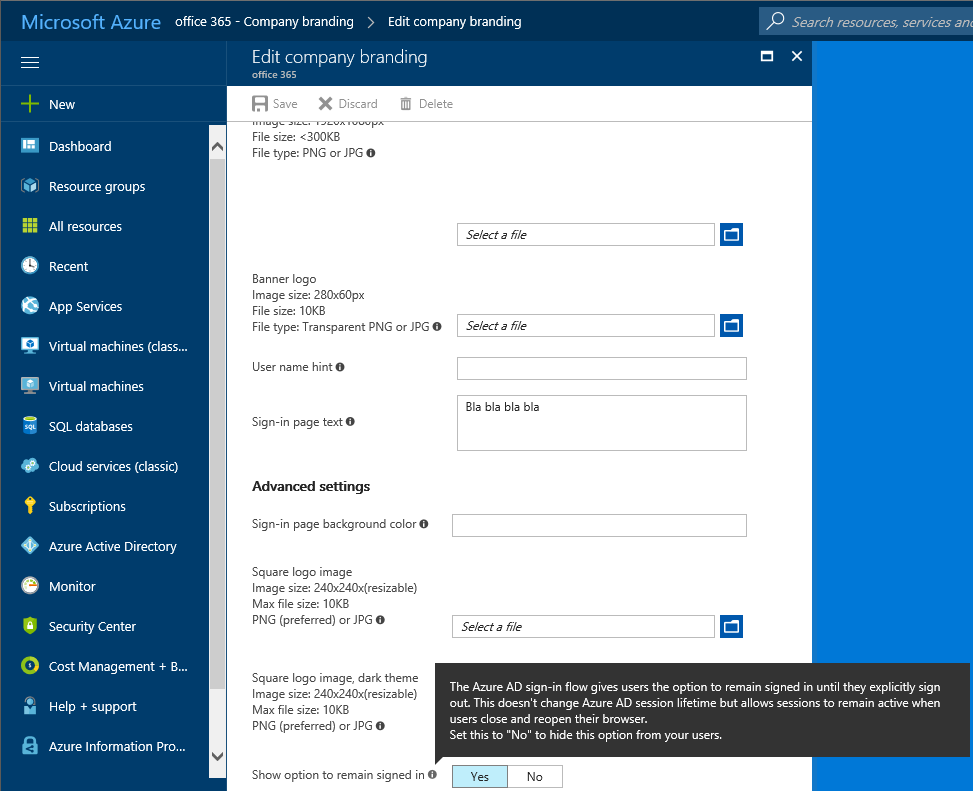Open Azure Information Protection lock icon
Image resolution: width=973 pixels, height=791 pixels.
[x=30, y=746]
